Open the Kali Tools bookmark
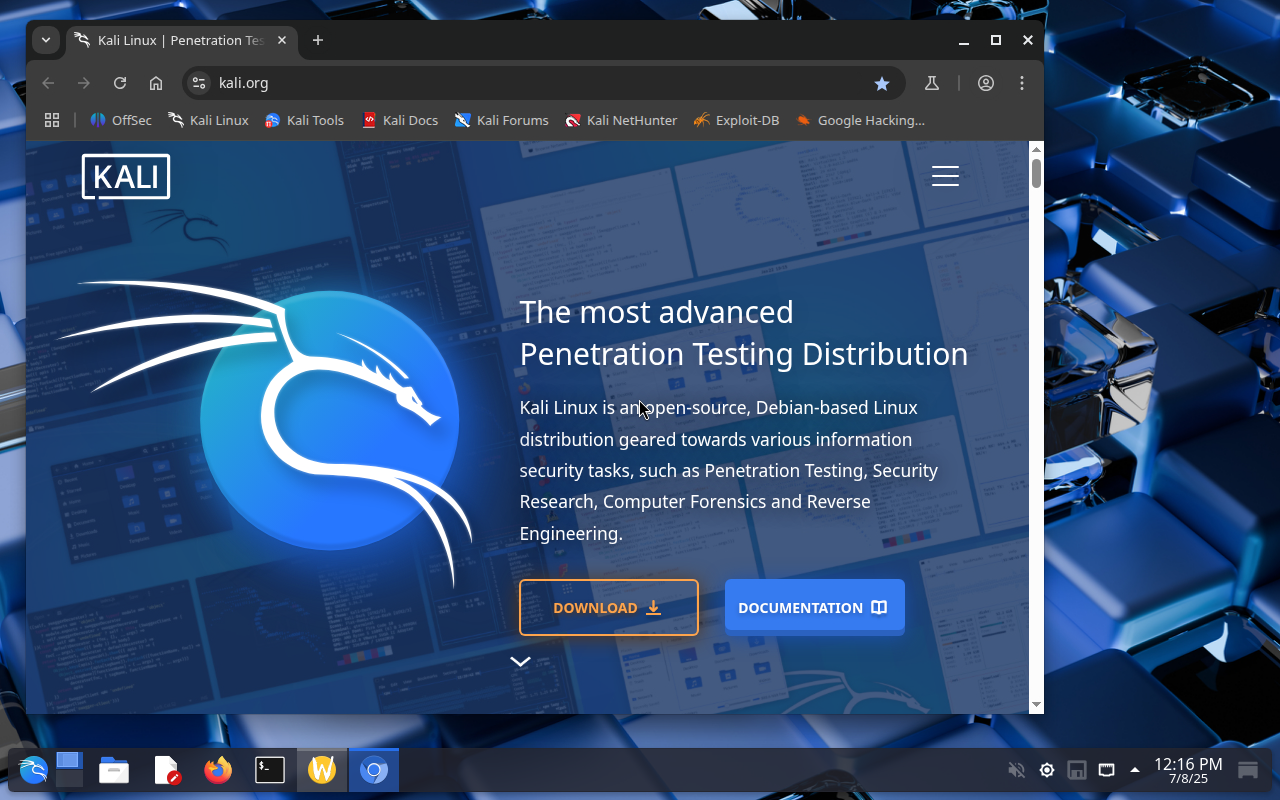 [304, 120]
